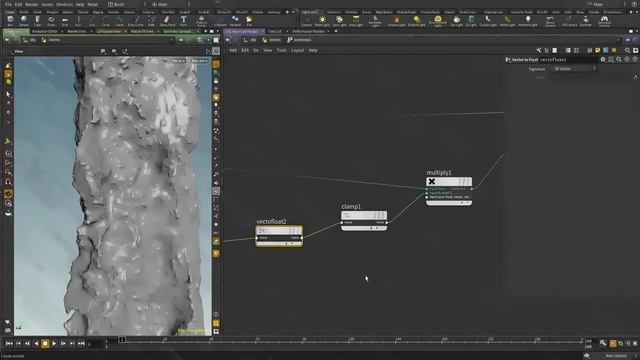Viewport: 640px width, 360px height.
Task: Stop playback with the orange button
Action: pyautogui.click(x=45, y=344)
